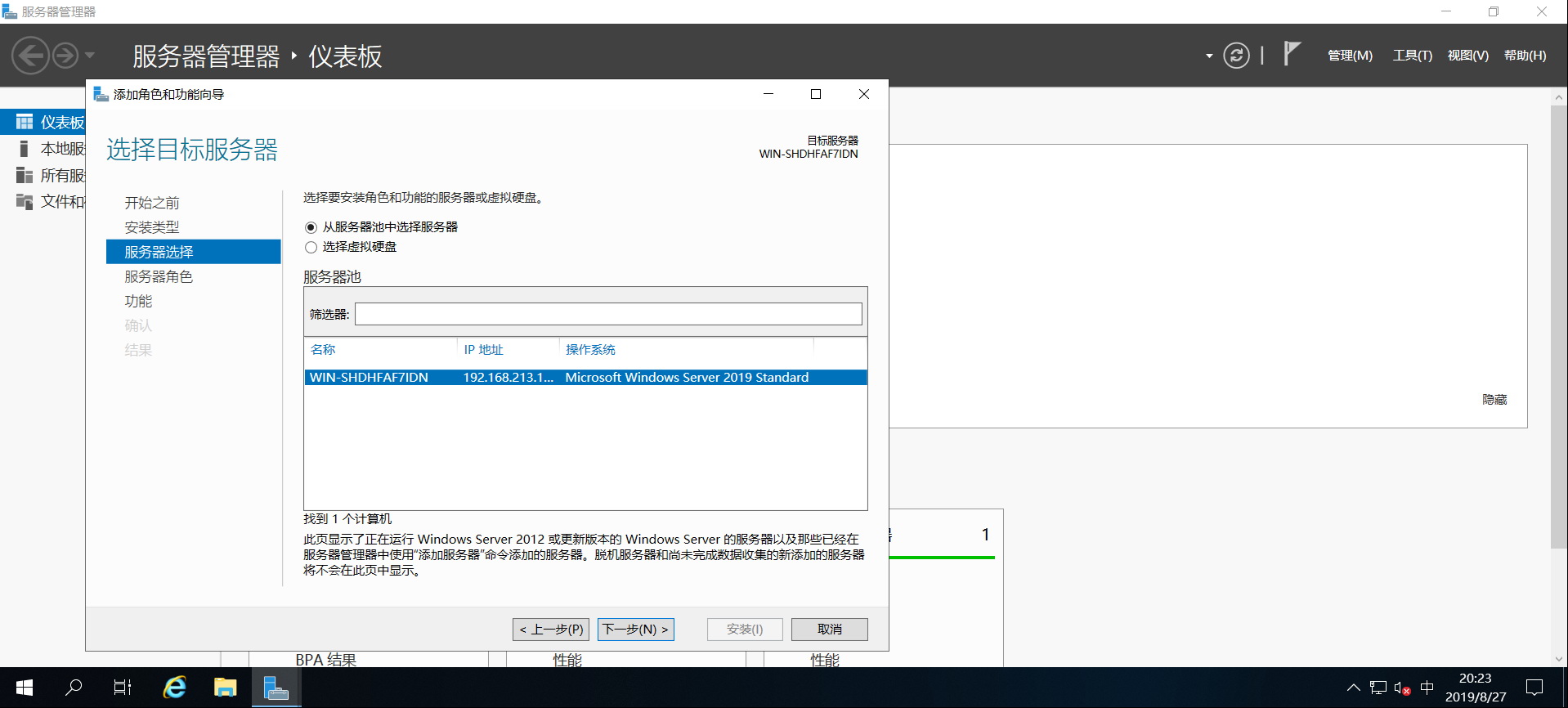The width and height of the screenshot is (1568, 708).
Task: Click Microsoft Windows Server 2019 Standard cell
Action: [x=687, y=377]
